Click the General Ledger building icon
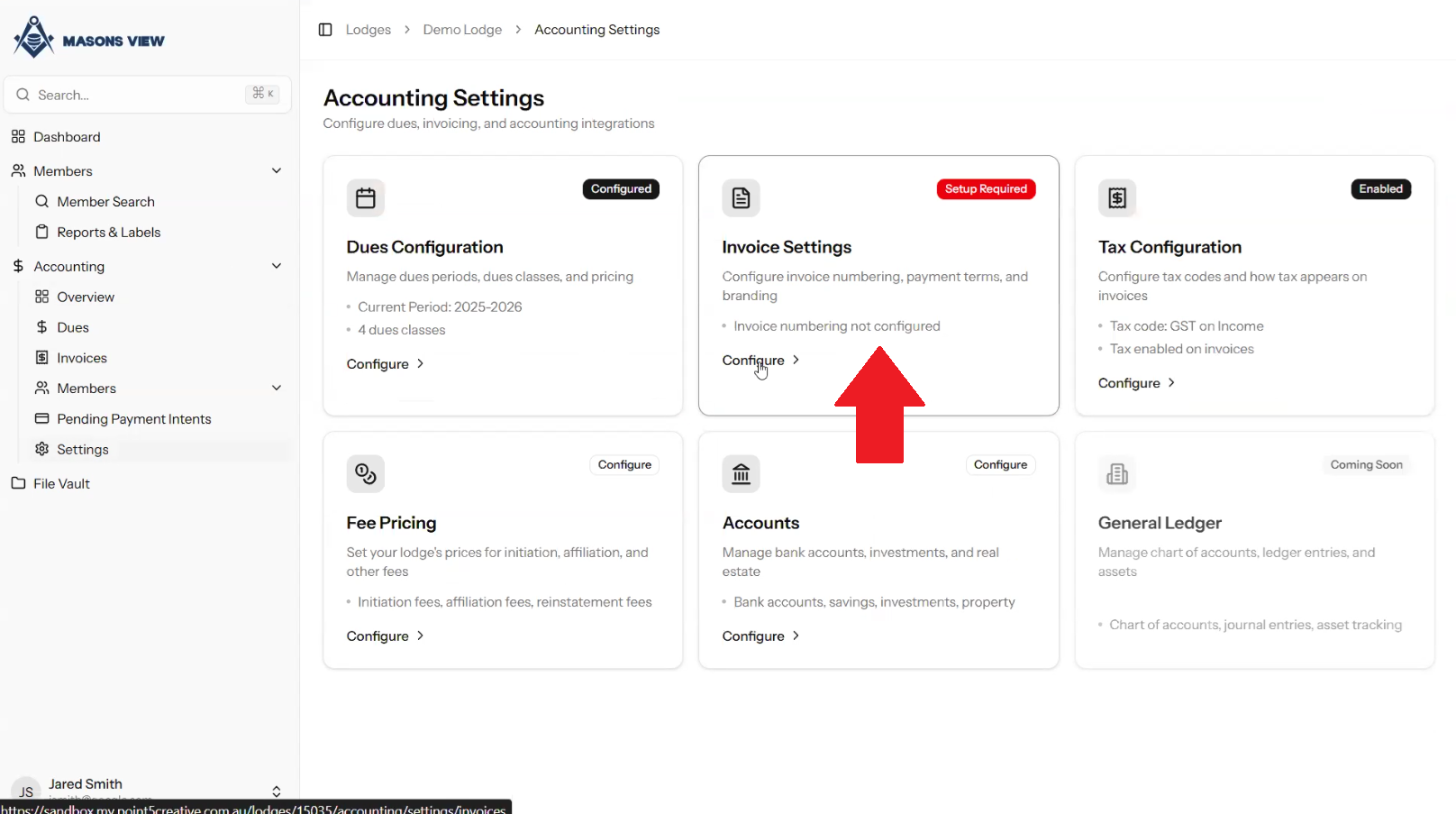1456x814 pixels. coord(1117,474)
